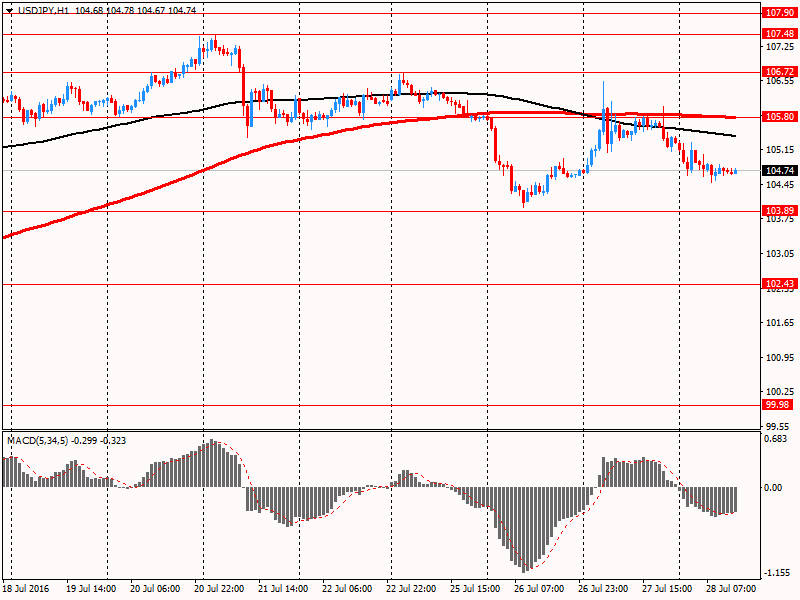Click the 27 Jul 15:00 time axis label
800x600 pixels.
pos(667,589)
